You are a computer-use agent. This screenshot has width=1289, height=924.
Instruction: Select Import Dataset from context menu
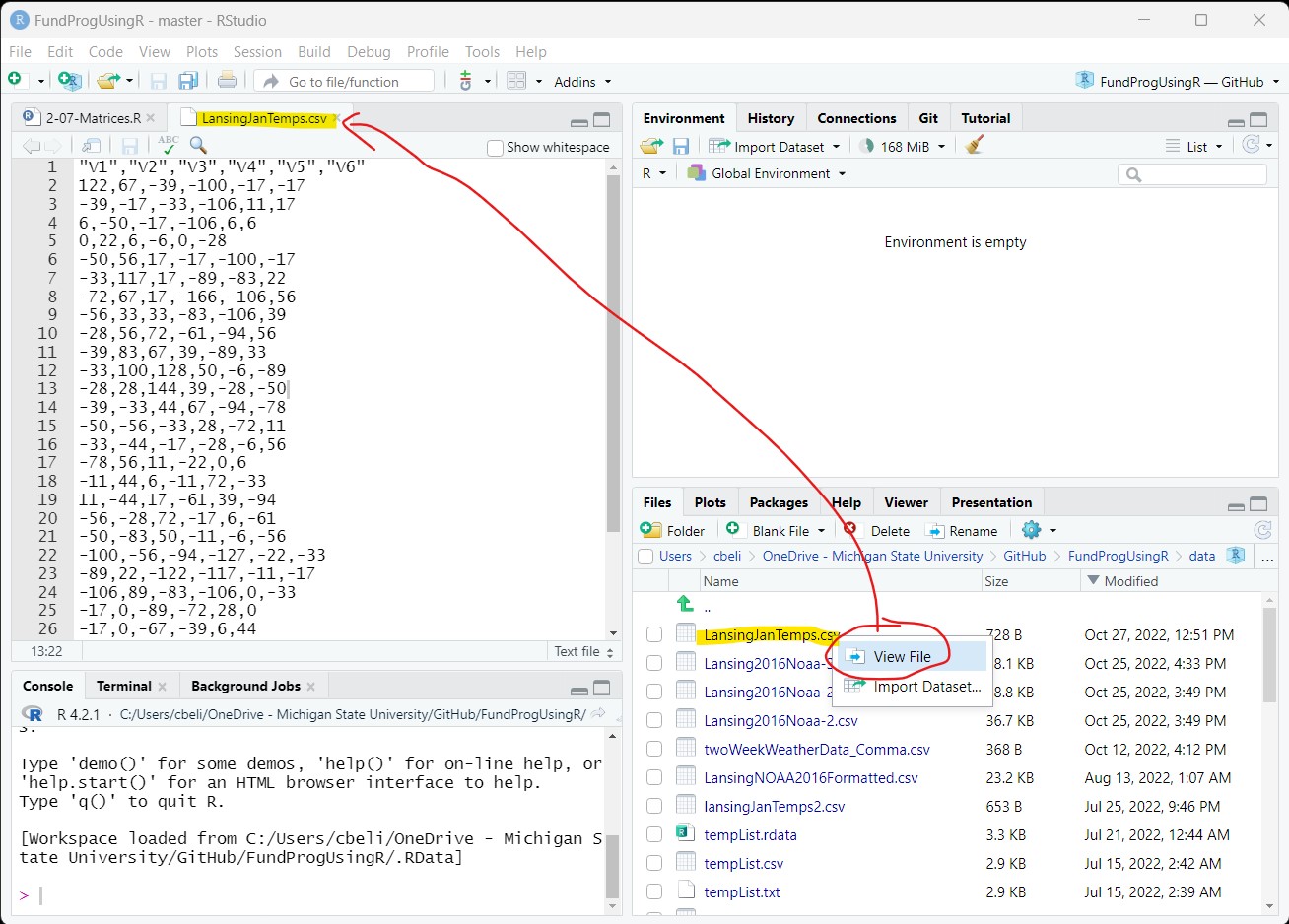tap(910, 686)
